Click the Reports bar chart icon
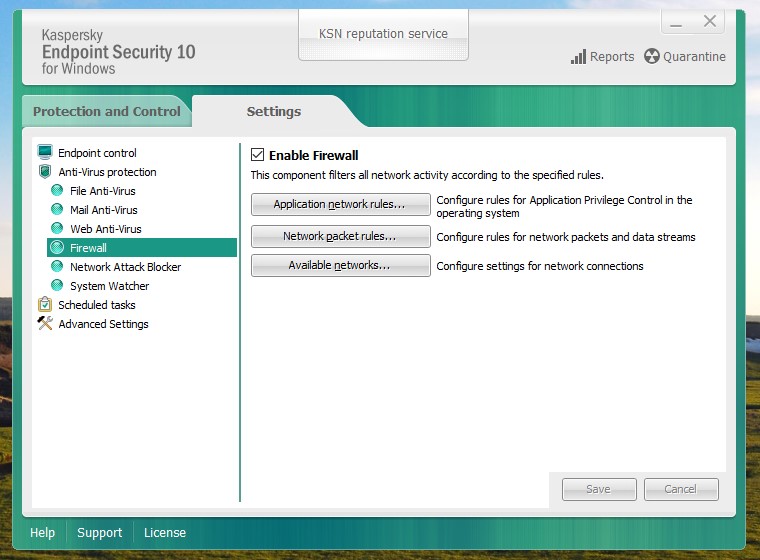 [x=578, y=57]
